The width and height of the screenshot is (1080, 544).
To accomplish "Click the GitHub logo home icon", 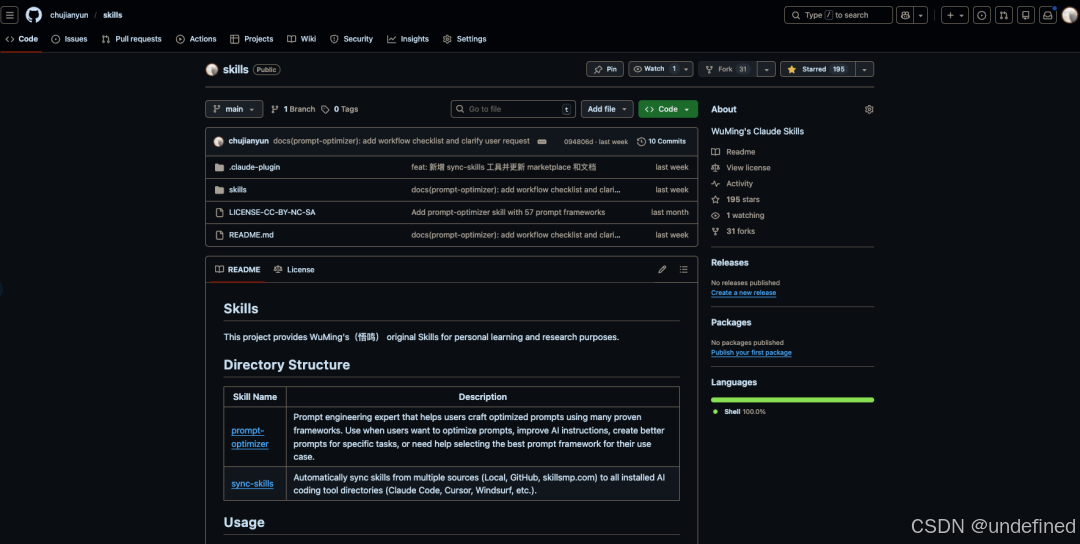I will [x=34, y=15].
